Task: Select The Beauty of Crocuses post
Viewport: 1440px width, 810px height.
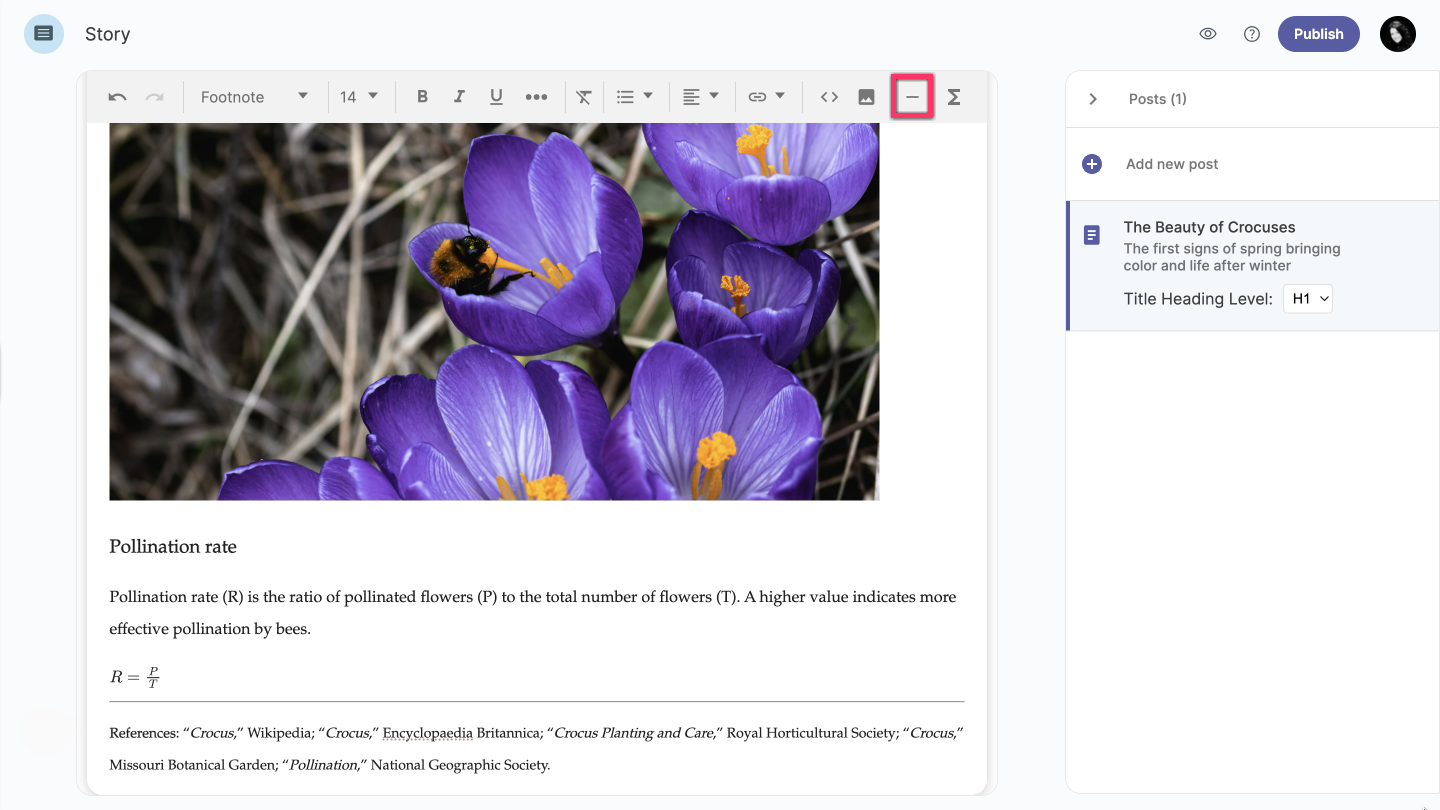Action: click(x=1209, y=227)
